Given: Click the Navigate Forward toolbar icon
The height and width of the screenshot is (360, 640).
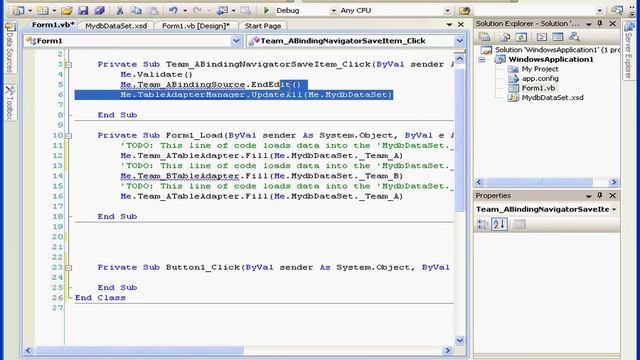Looking at the screenshot, I should pyautogui.click(x=246, y=11).
